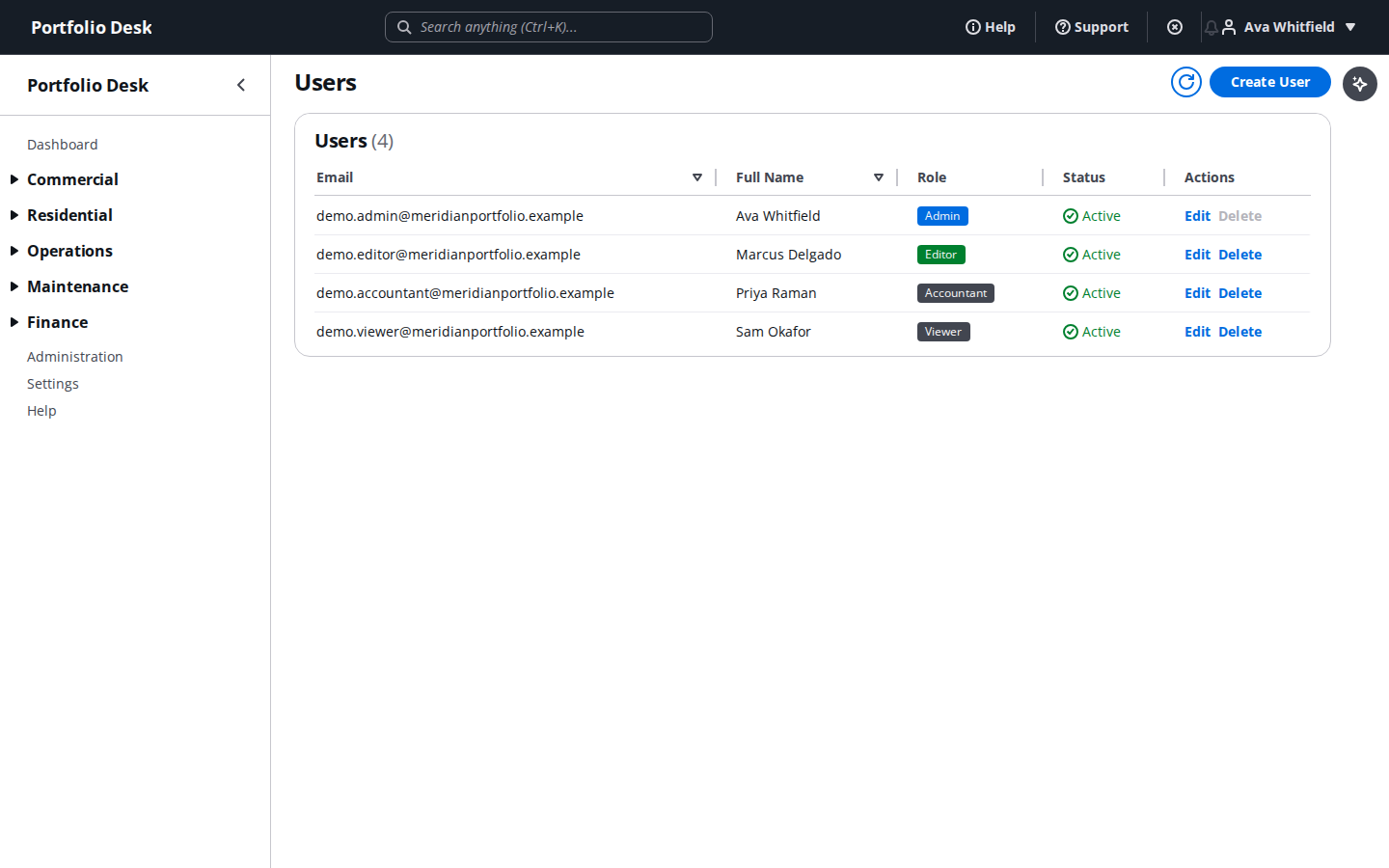Click the Full Name column header
The height and width of the screenshot is (868, 1389).
(770, 177)
